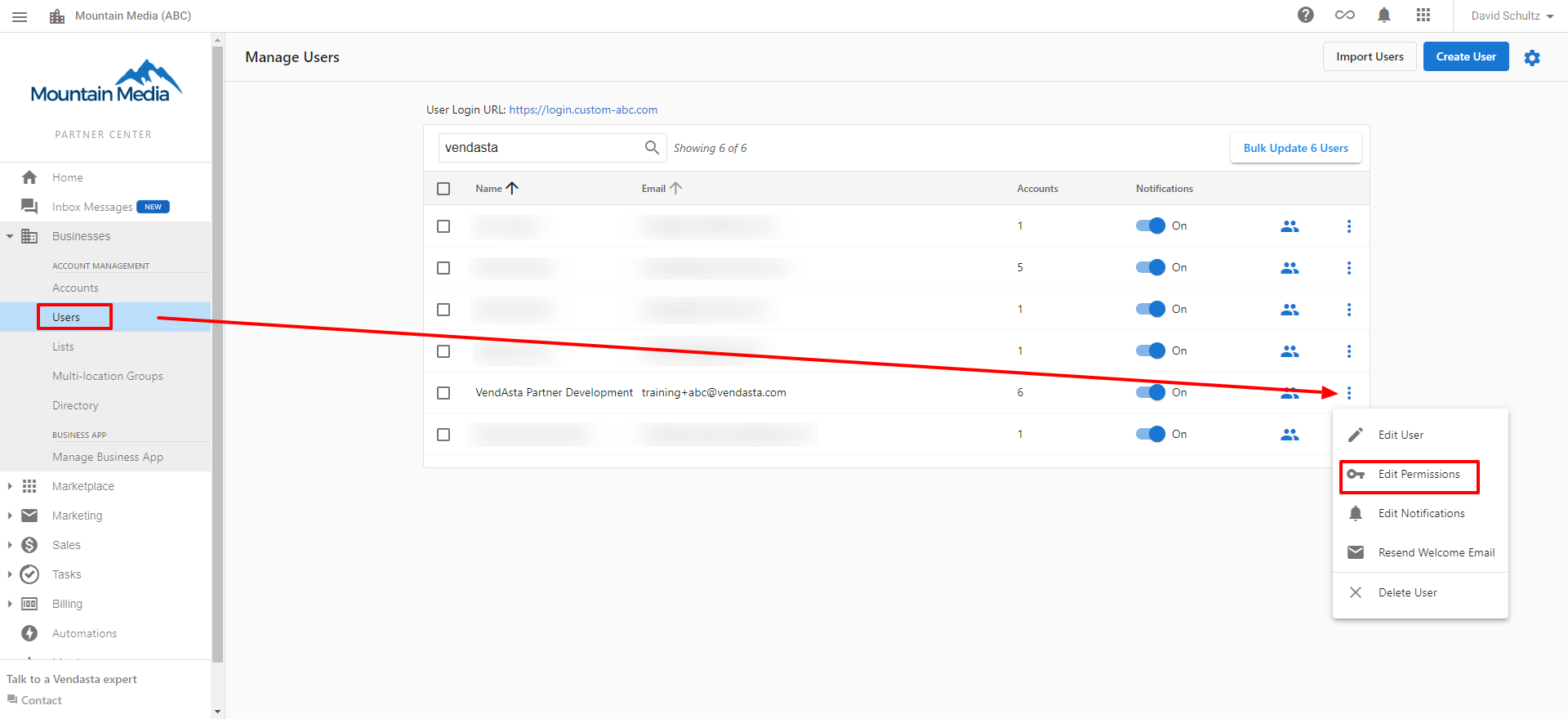Screen dimensions: 1568x719
Task: Tick the select-all checkbox in table header
Action: [443, 189]
